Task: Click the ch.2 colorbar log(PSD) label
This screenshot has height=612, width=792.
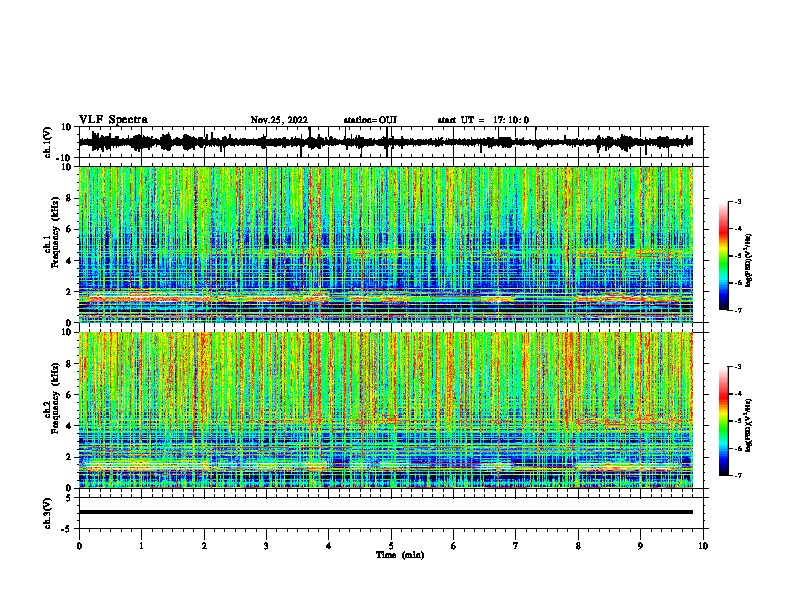Action: click(x=748, y=426)
